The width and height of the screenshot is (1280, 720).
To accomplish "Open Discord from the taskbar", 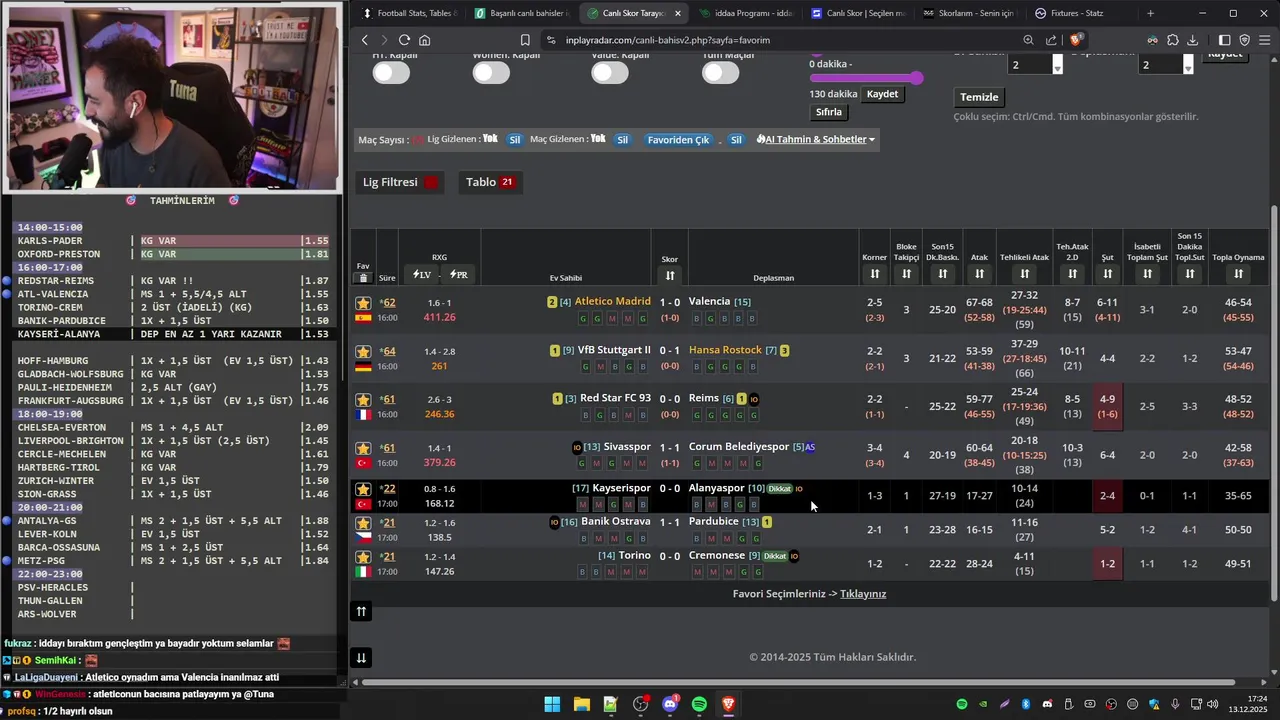I will click(670, 704).
